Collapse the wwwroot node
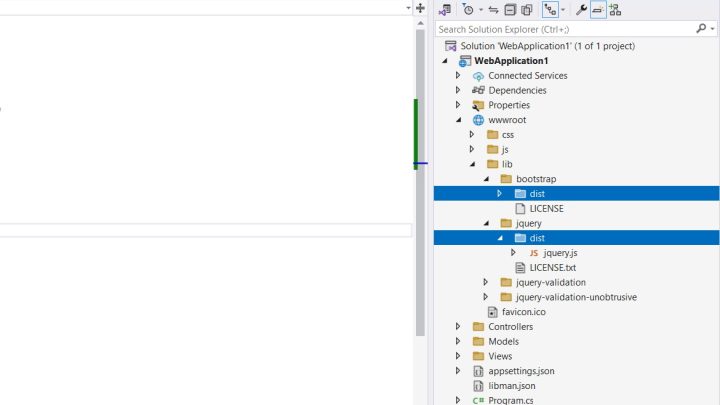720x405 pixels. click(x=458, y=120)
